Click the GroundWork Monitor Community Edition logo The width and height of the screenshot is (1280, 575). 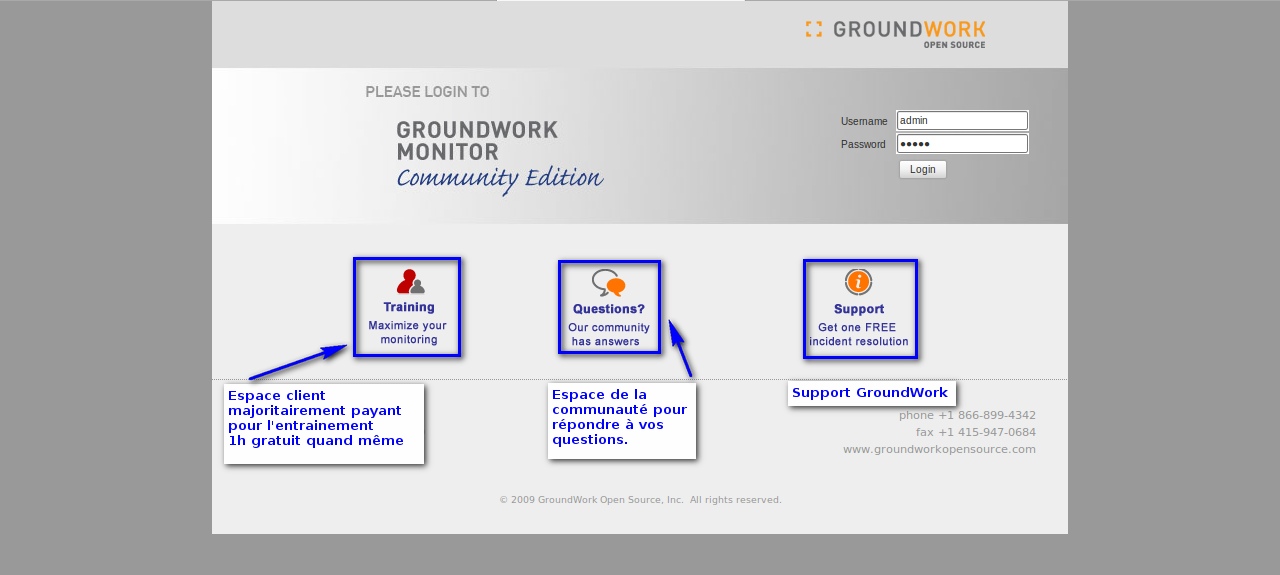coord(498,157)
